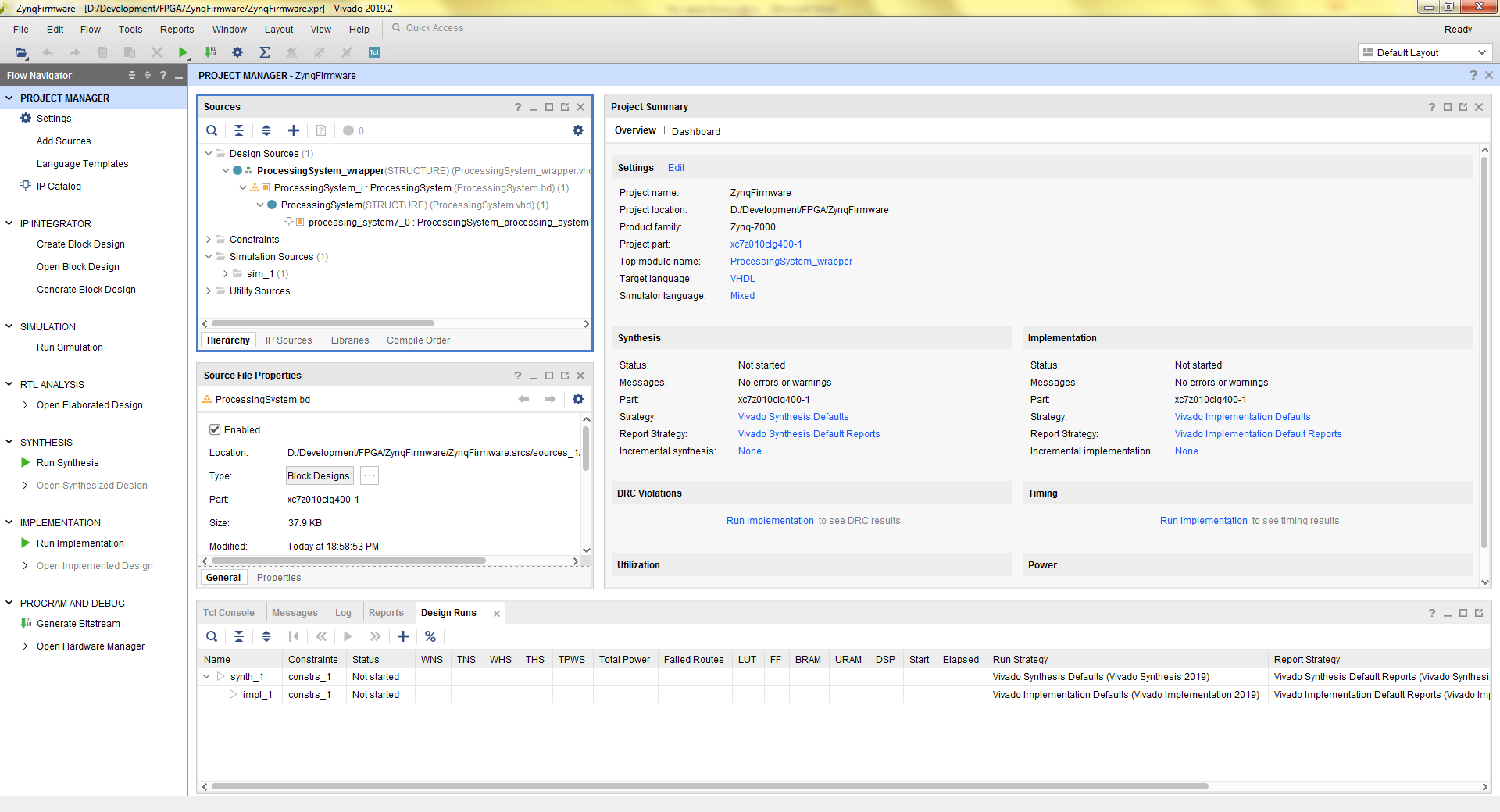Go to previous object in Source File Properties

523,399
